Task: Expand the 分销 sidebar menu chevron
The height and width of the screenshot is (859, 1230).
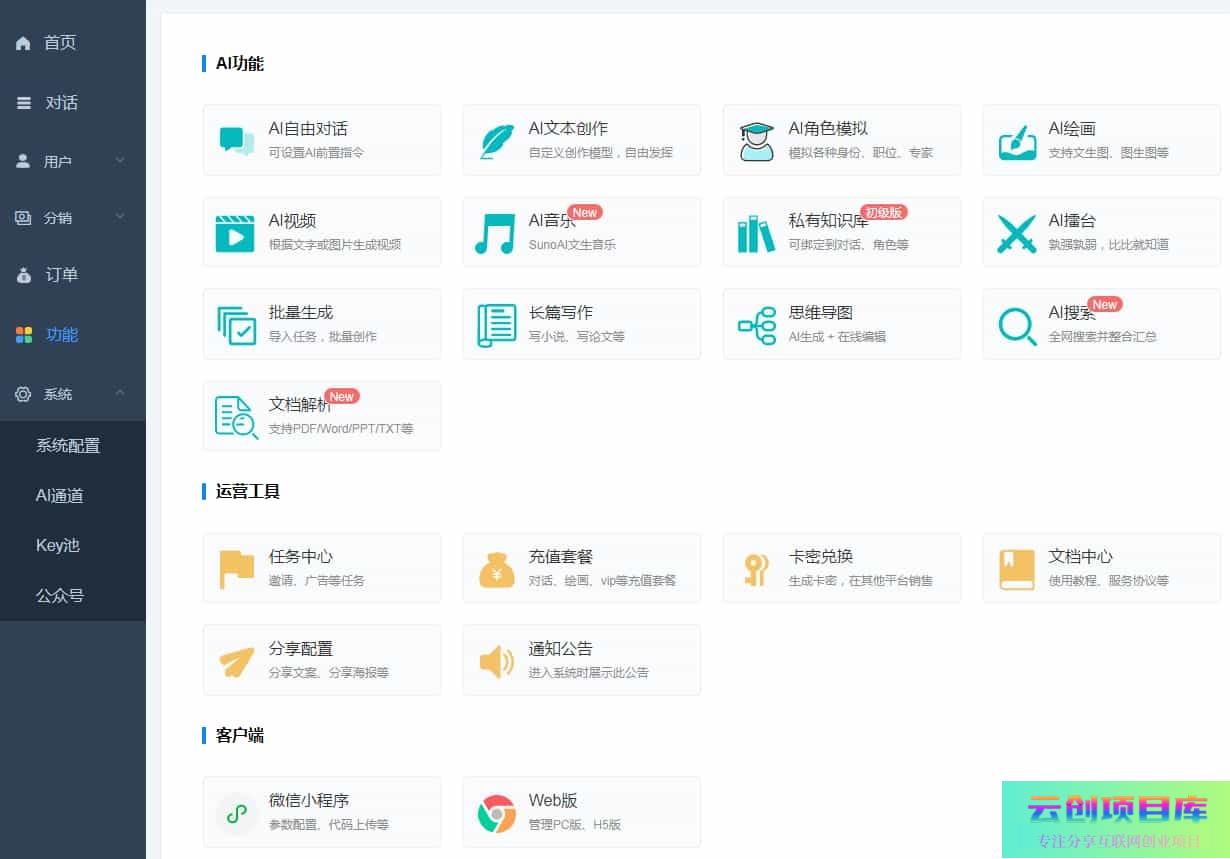Action: click(x=120, y=217)
